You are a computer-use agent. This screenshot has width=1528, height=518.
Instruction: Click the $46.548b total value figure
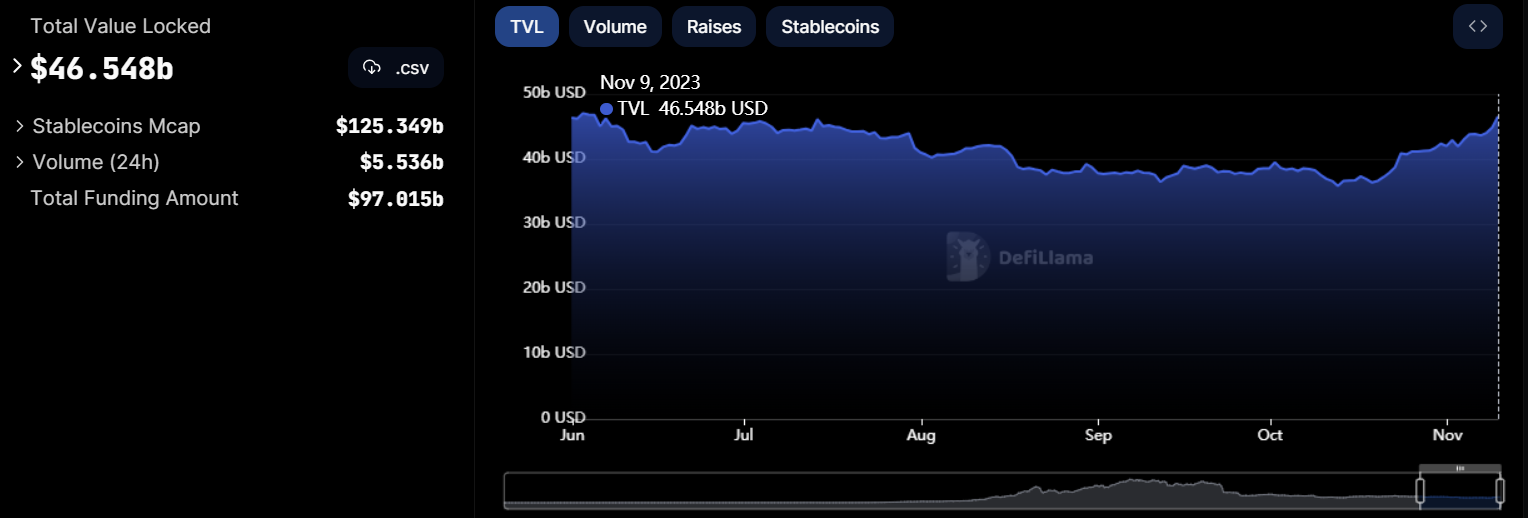[102, 68]
